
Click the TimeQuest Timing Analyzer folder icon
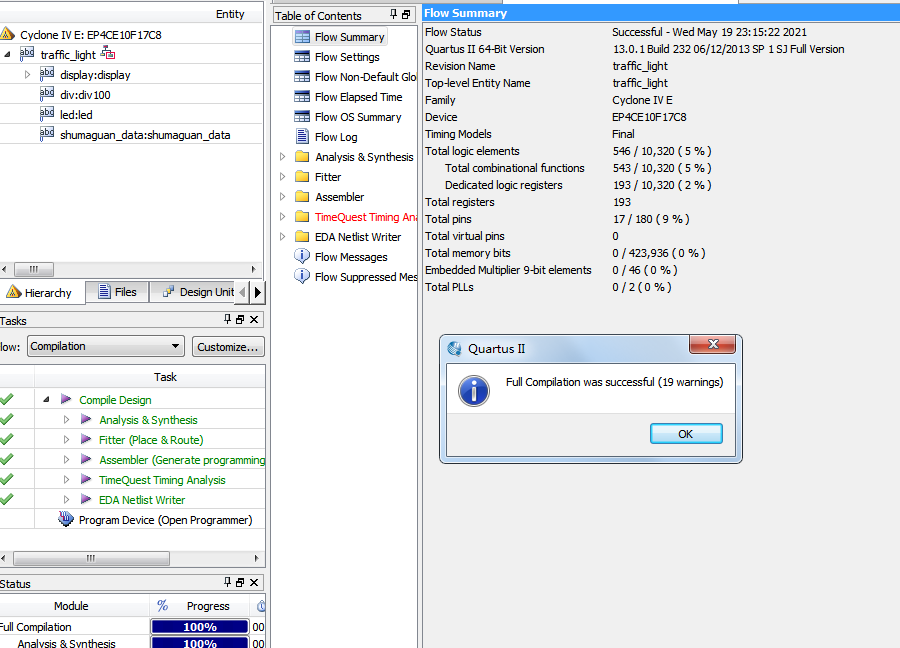(302, 216)
